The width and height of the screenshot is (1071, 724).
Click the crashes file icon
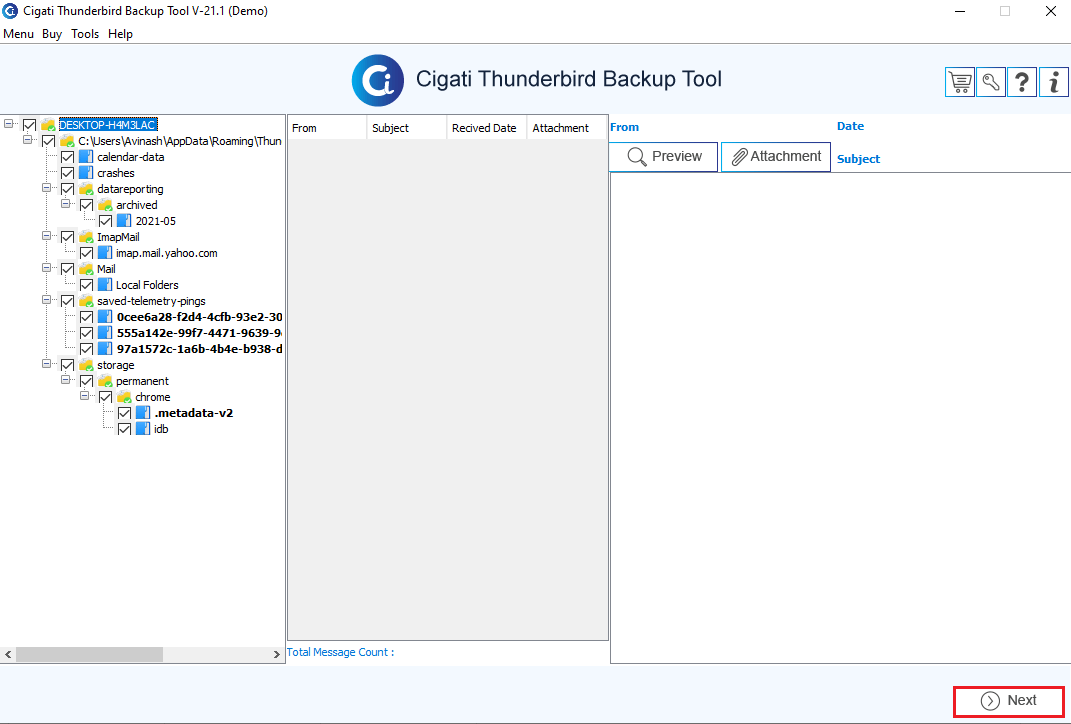(x=86, y=173)
